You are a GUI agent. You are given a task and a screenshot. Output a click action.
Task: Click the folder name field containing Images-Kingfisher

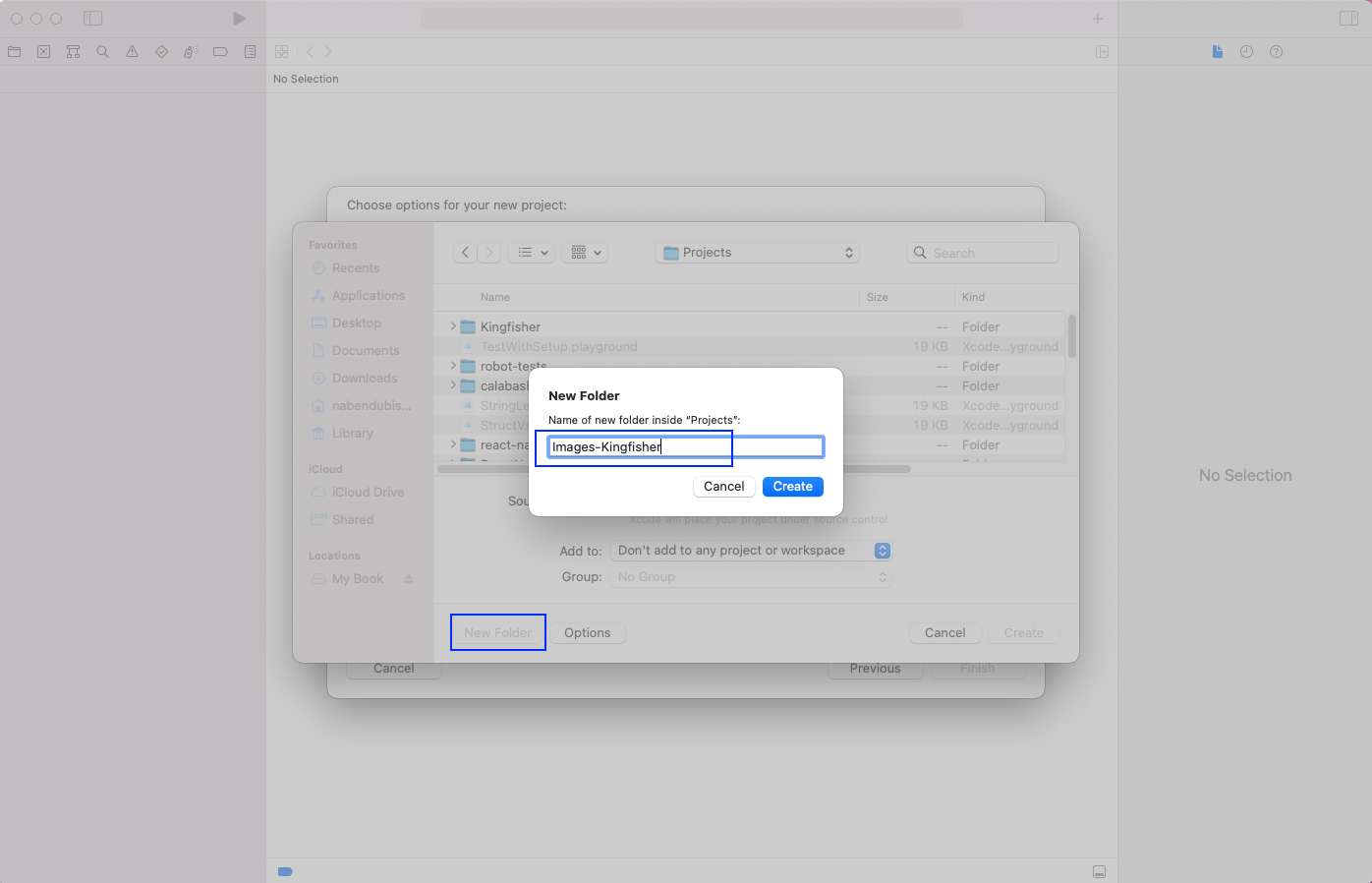click(686, 447)
